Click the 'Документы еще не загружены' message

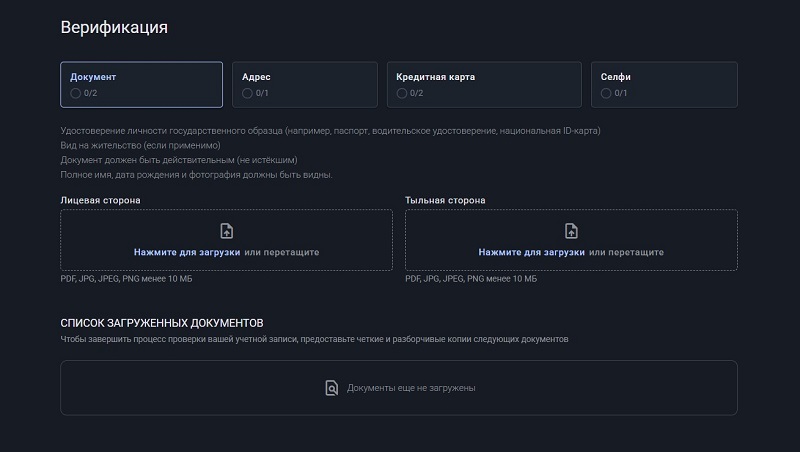pos(411,388)
